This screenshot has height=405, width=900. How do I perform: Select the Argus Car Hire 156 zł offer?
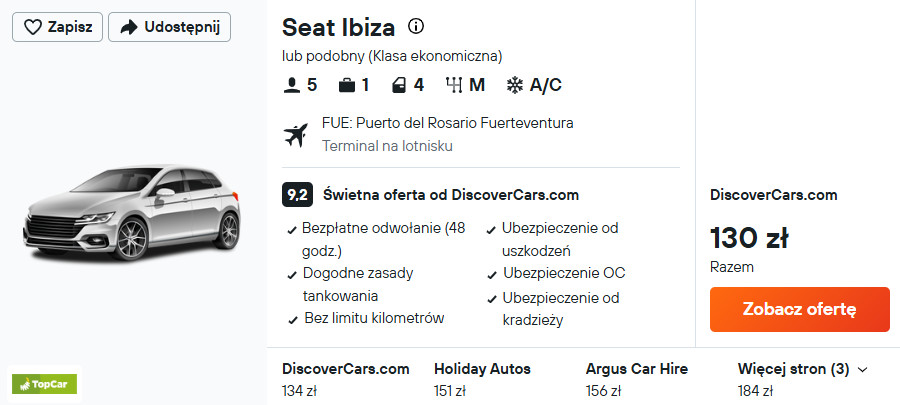636,379
